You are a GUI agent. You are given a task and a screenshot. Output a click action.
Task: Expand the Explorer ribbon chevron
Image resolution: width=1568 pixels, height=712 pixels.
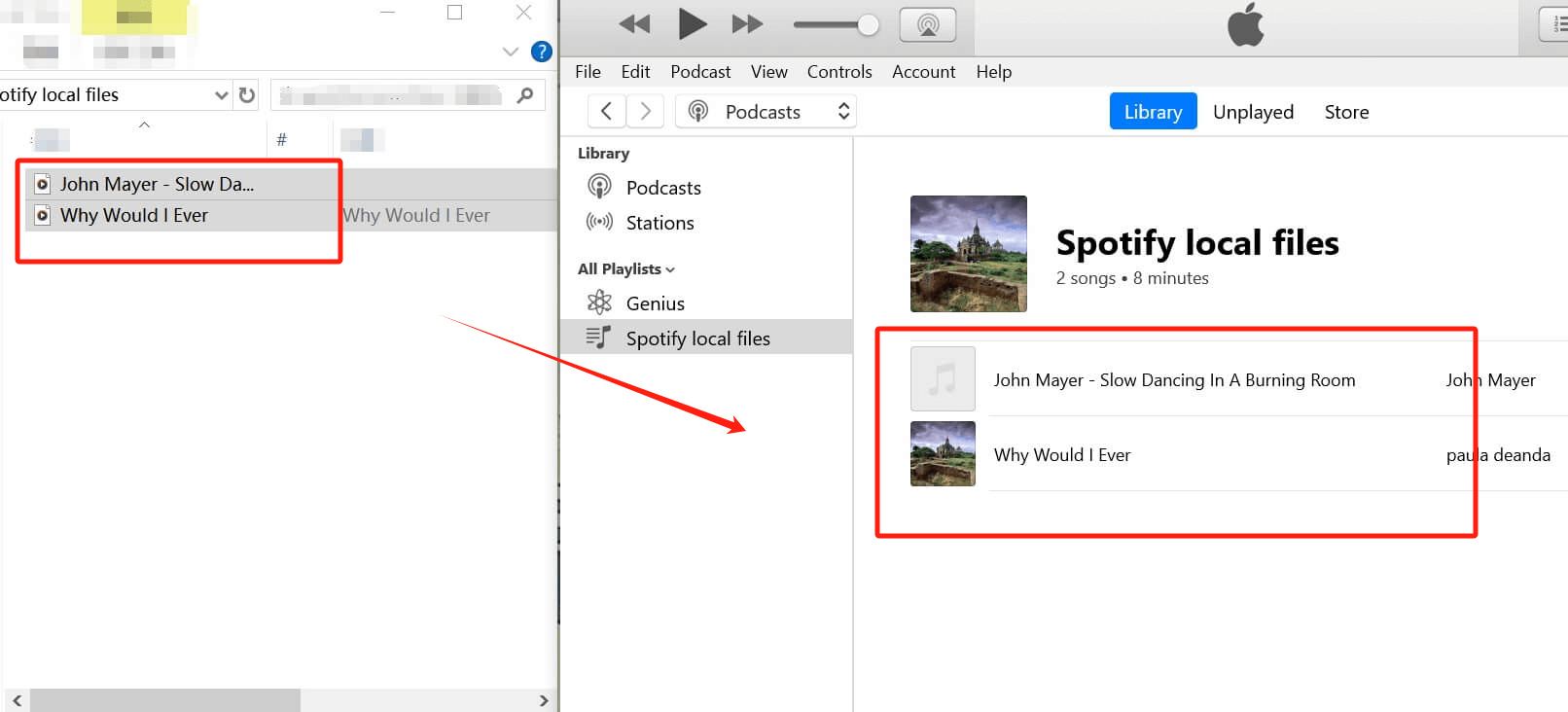(510, 52)
